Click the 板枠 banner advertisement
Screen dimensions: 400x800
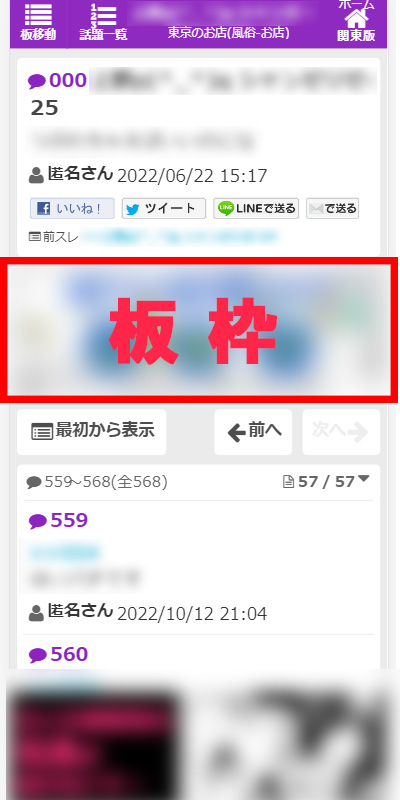199,330
